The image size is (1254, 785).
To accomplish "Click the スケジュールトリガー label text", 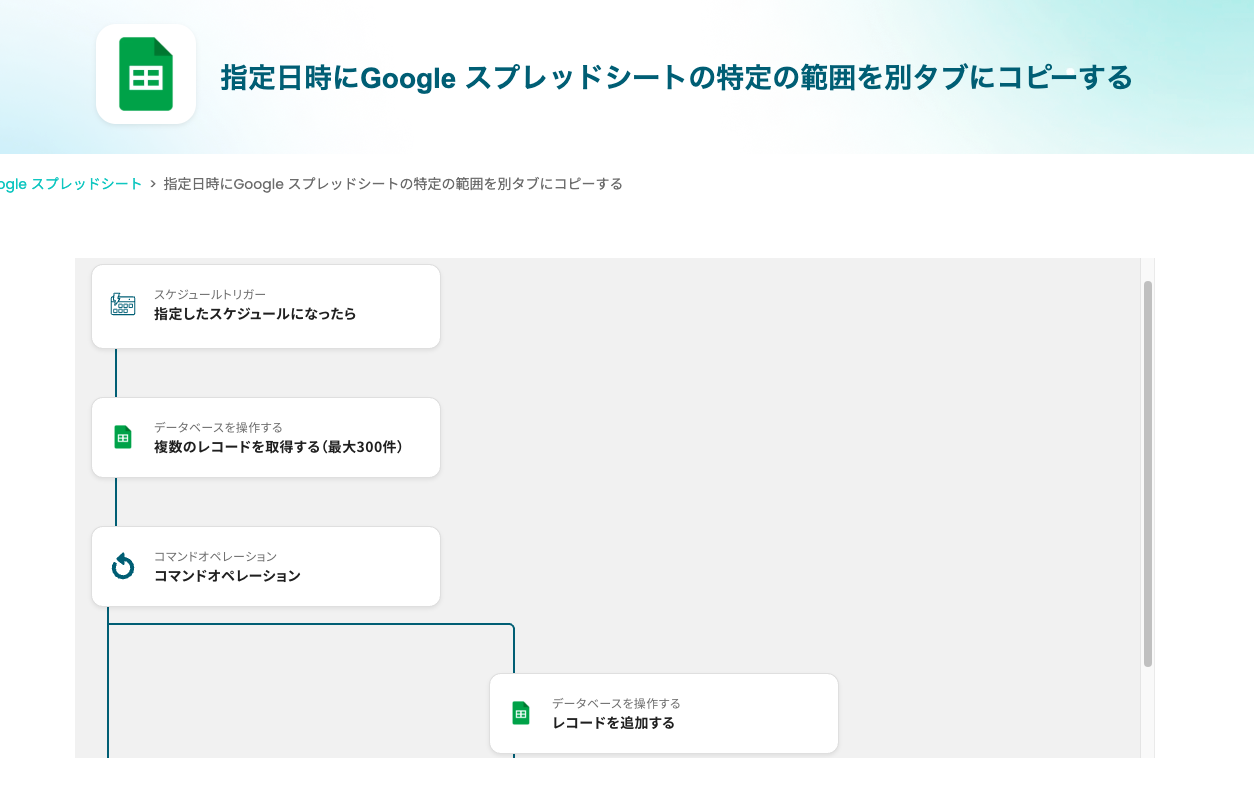I will (x=210, y=295).
